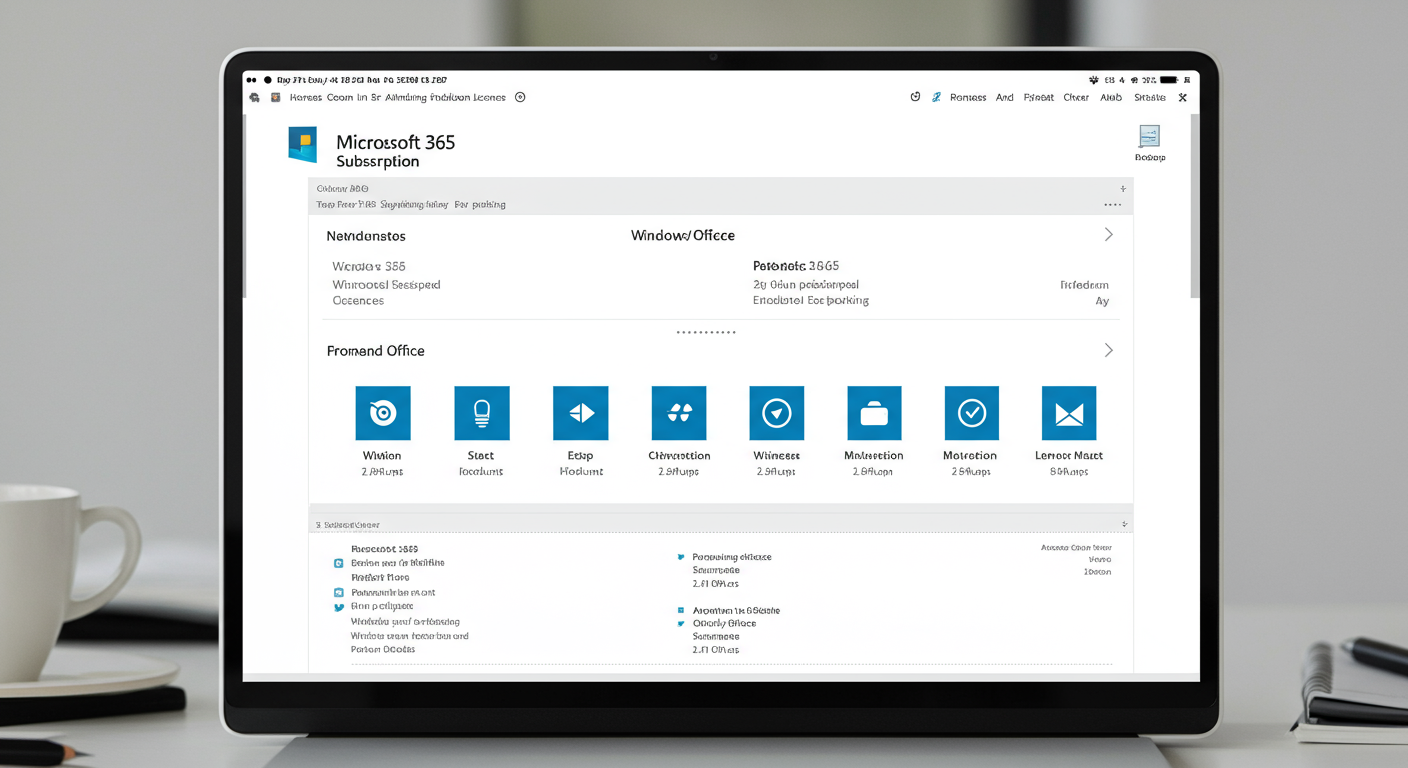Click the gear icon at the toolbar's left
1408x768 pixels.
[254, 98]
